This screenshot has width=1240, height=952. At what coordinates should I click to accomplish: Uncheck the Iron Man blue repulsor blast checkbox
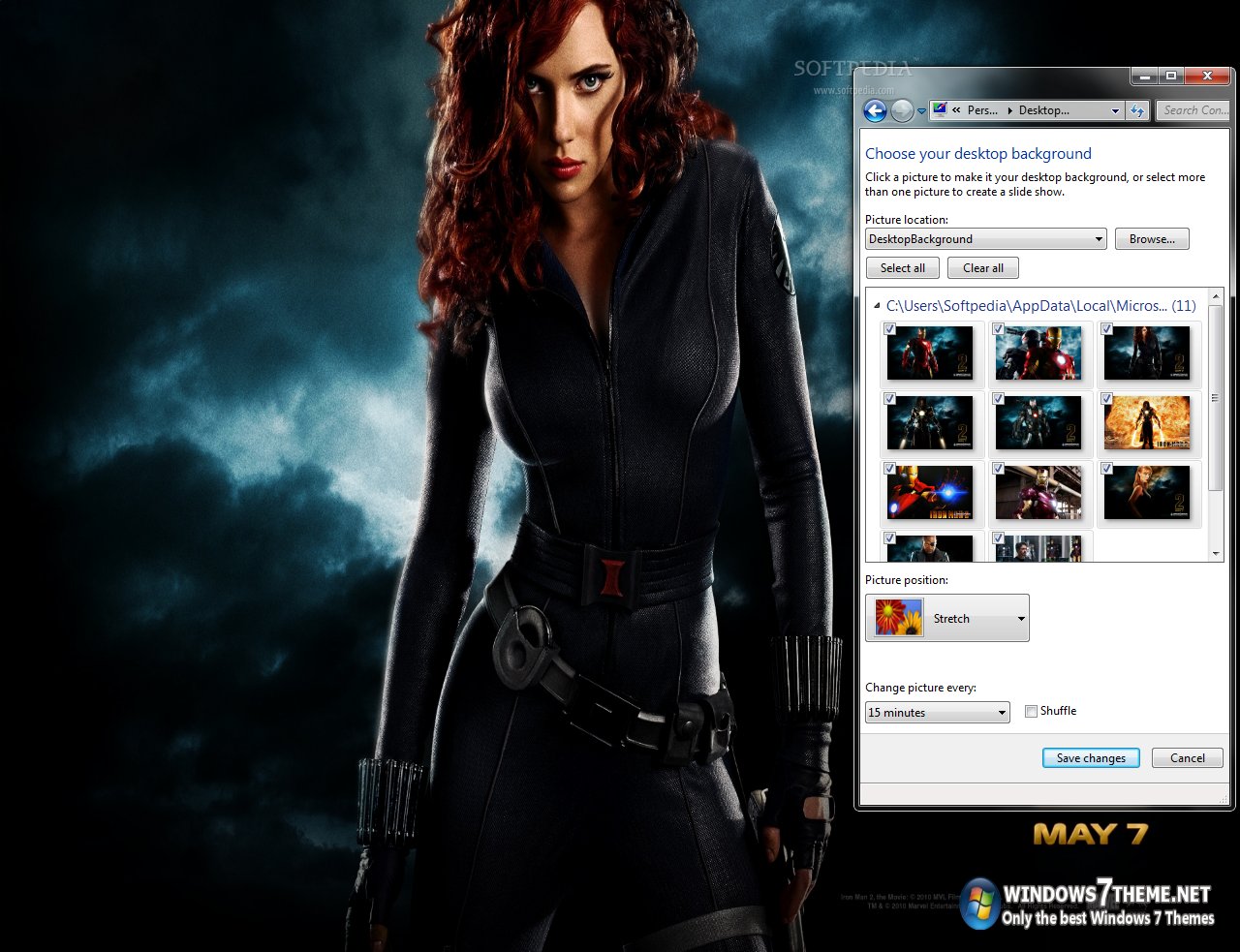coord(889,469)
